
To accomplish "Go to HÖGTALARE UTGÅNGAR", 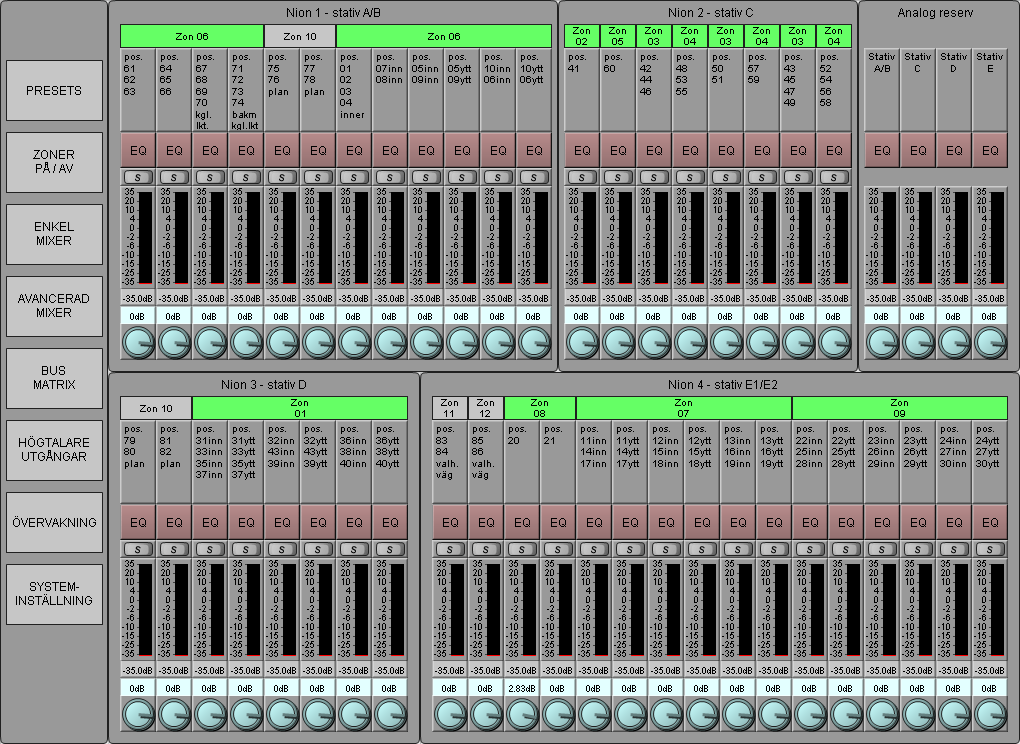I will coord(54,450).
